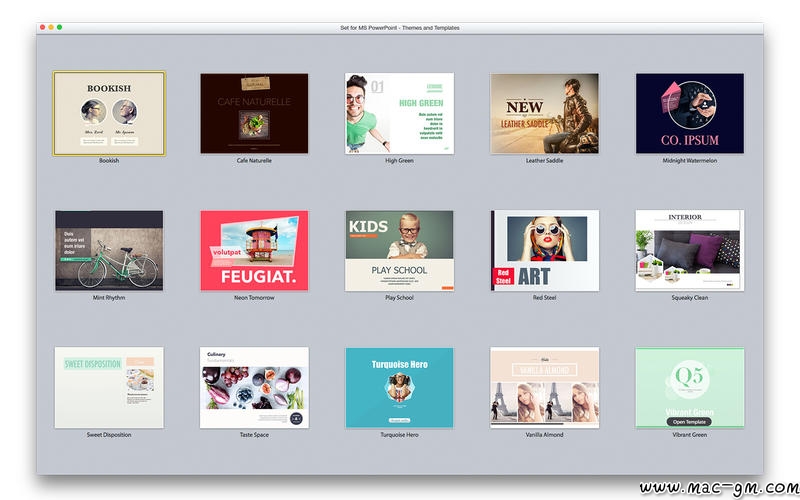The height and width of the screenshot is (500, 800).
Task: Click the 'Sweet Disposition' caption text
Action: (109, 435)
